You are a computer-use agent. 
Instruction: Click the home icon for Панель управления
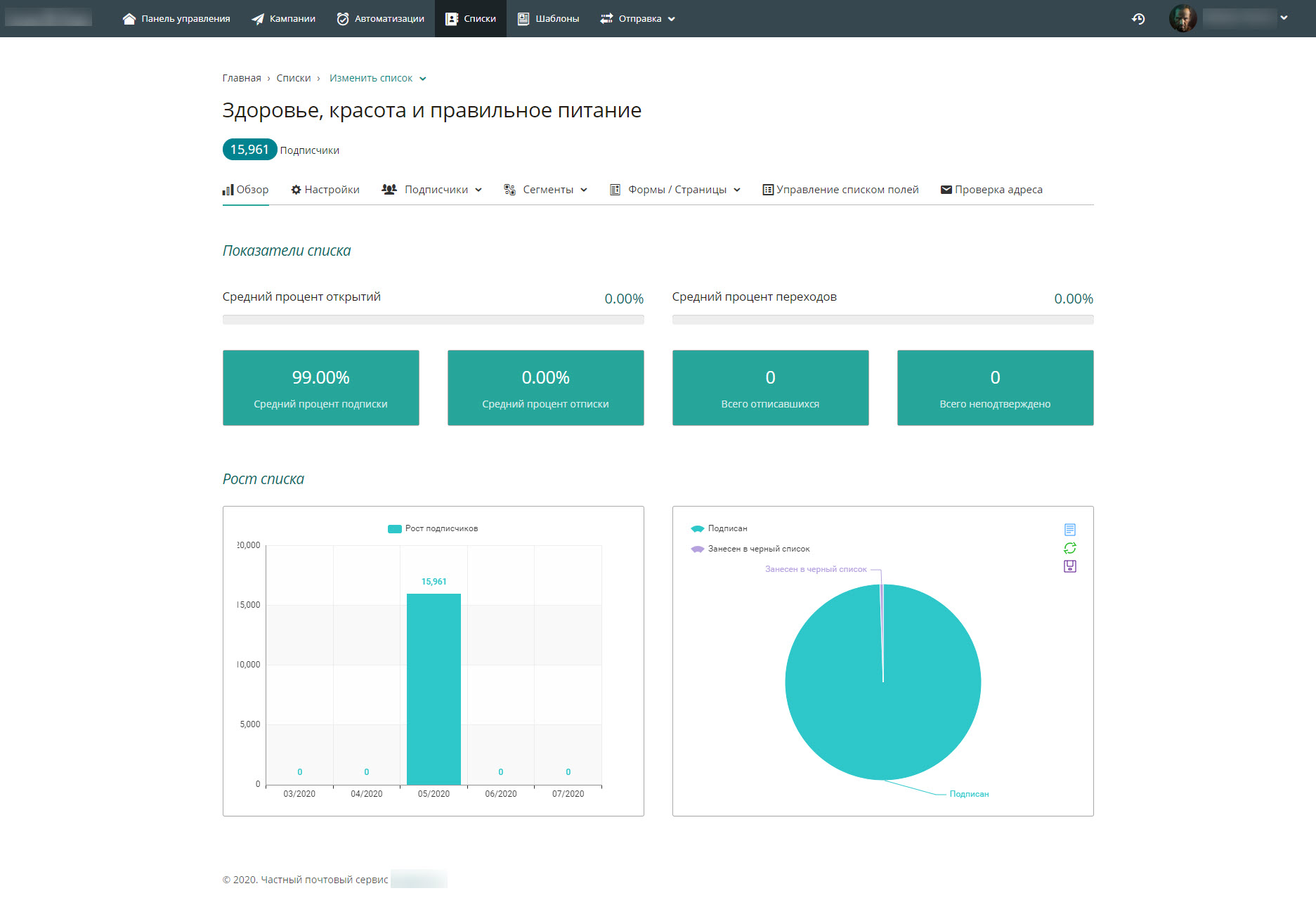click(x=129, y=19)
